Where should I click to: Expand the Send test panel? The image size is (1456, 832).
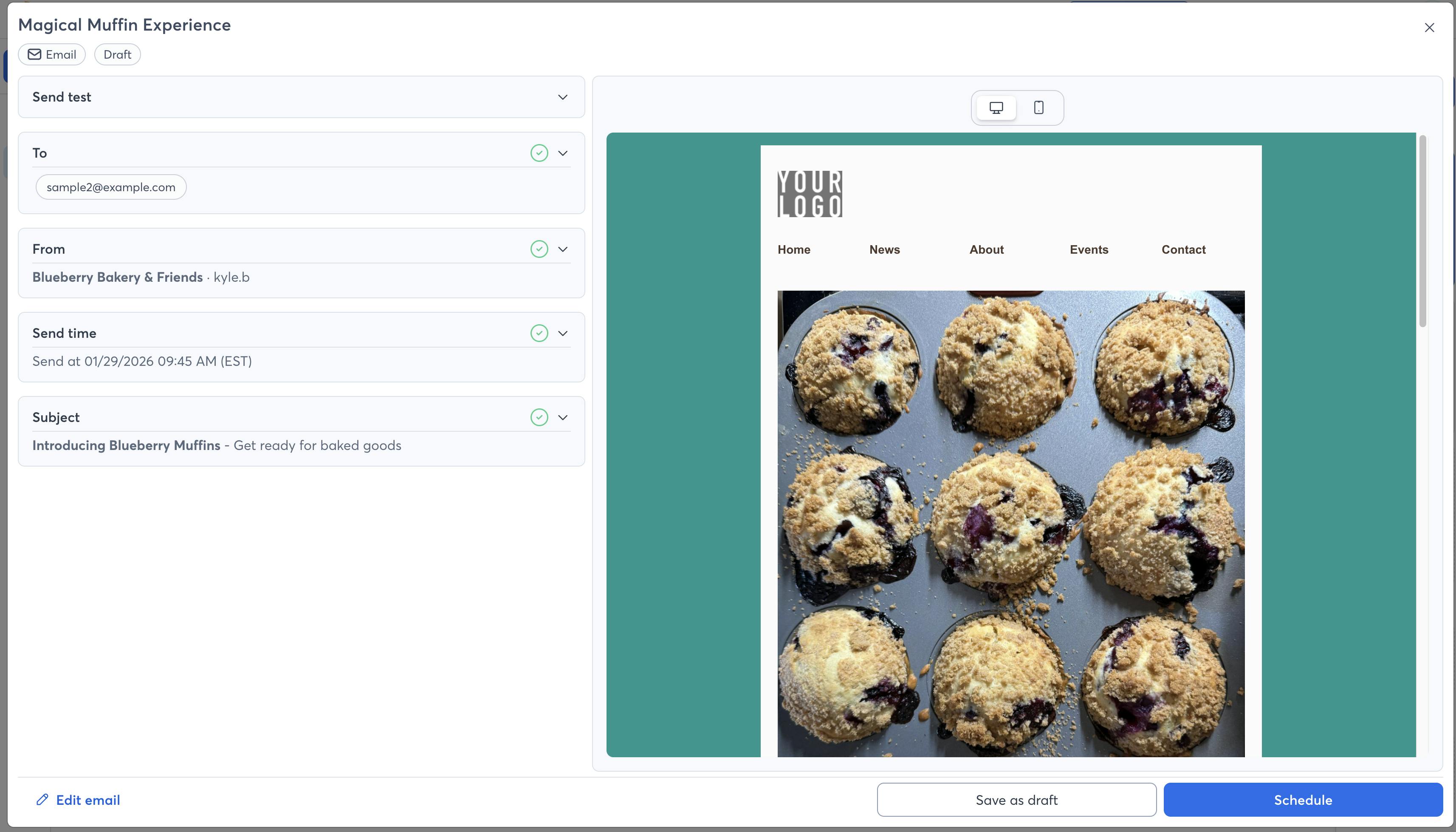(x=563, y=97)
